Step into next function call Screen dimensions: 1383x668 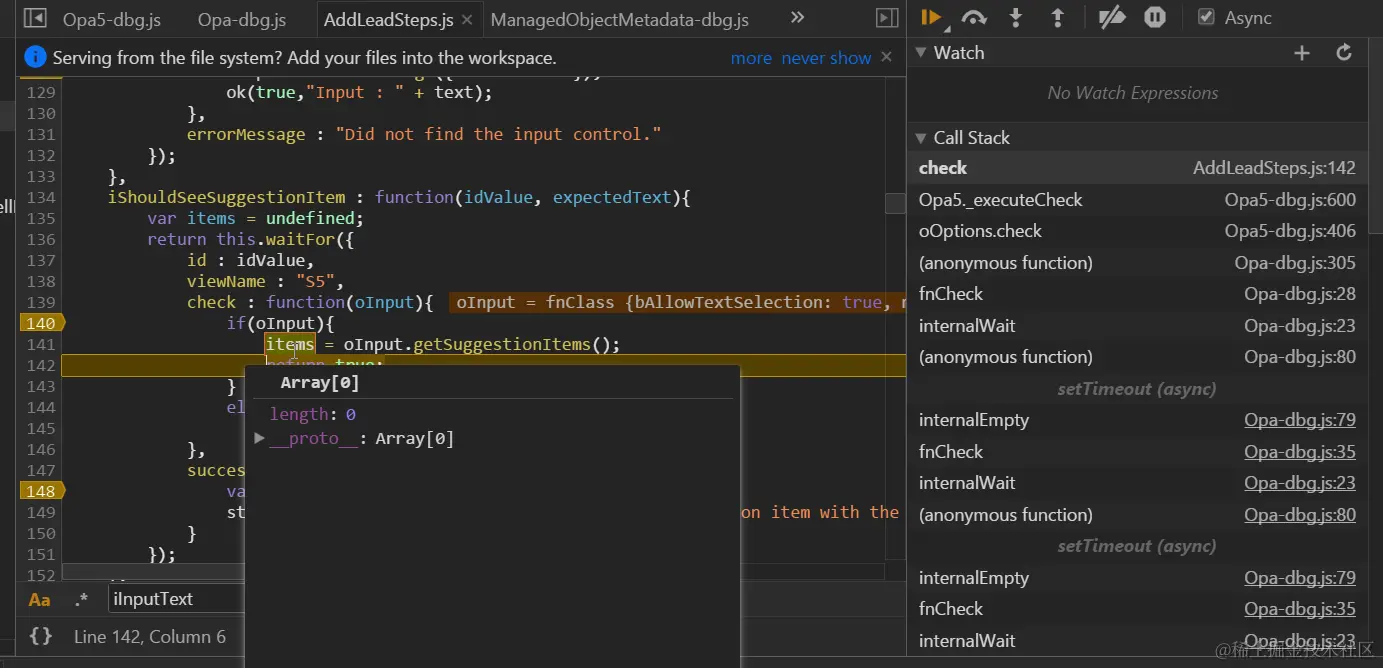[x=1016, y=17]
